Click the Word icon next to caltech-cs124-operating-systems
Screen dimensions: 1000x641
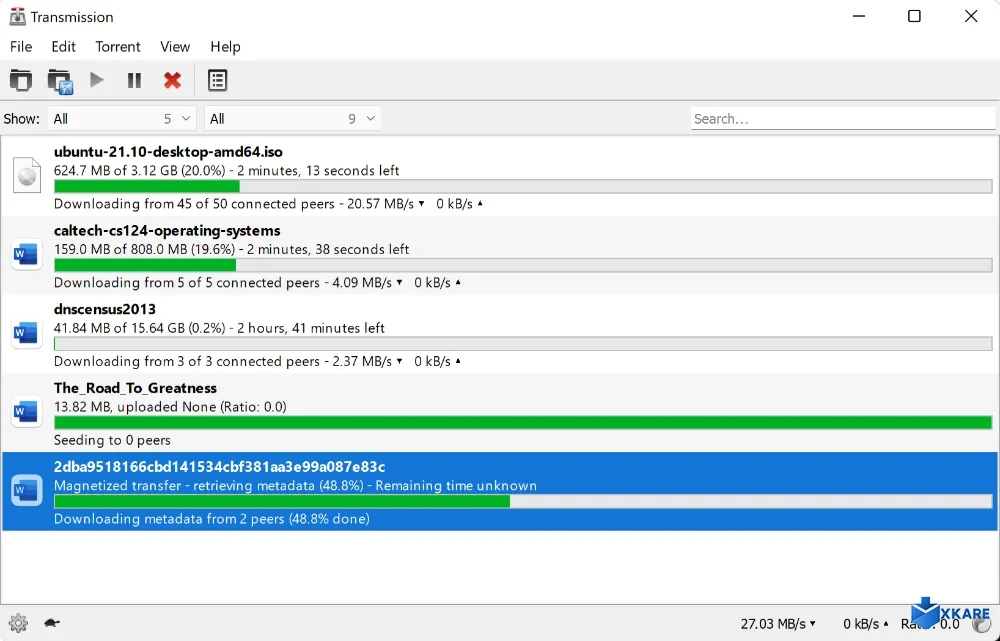27,254
